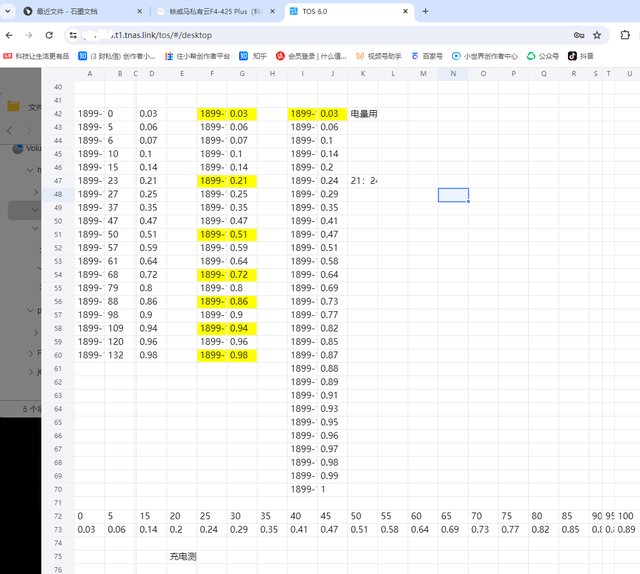Close the 石墨文档 tab
Image resolution: width=640 pixels, height=574 pixels.
pyautogui.click(x=139, y=11)
